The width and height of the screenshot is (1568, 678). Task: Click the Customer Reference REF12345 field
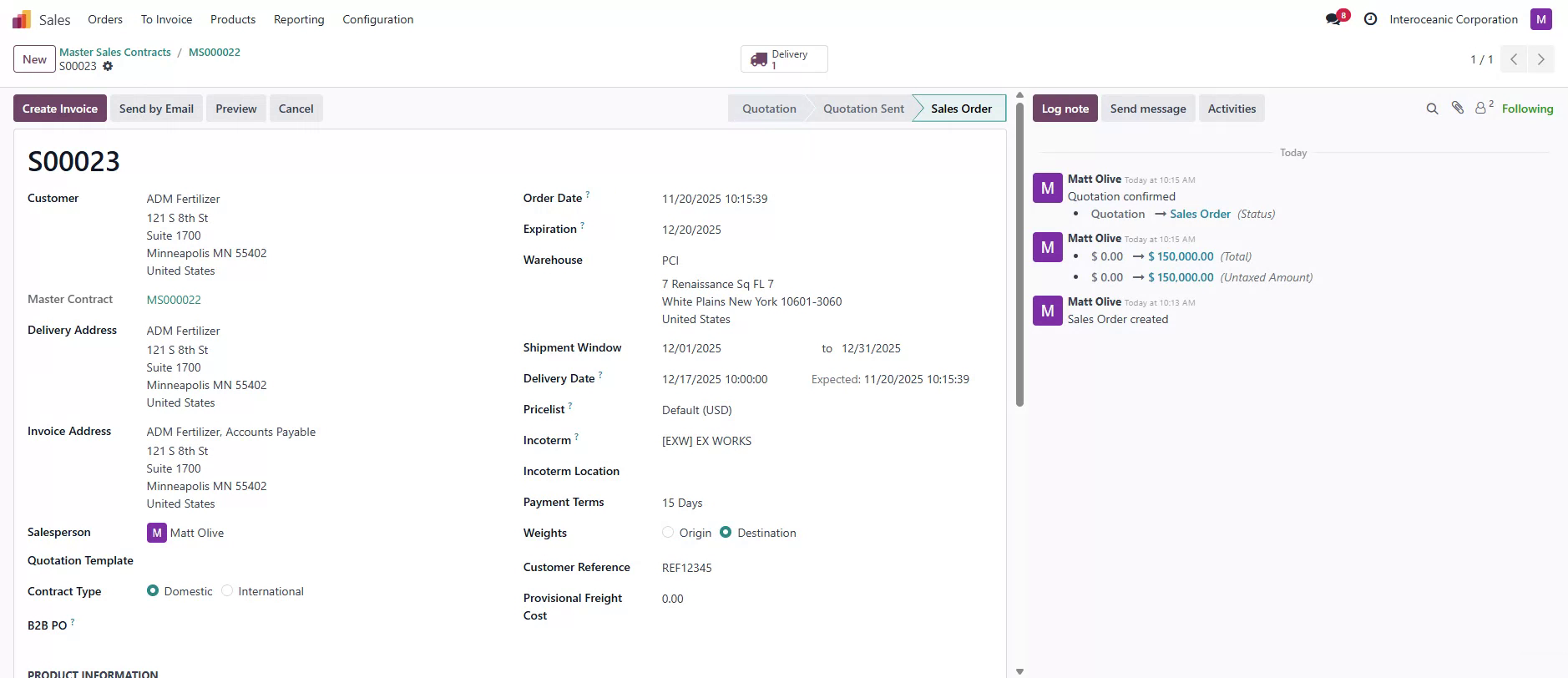[686, 568]
